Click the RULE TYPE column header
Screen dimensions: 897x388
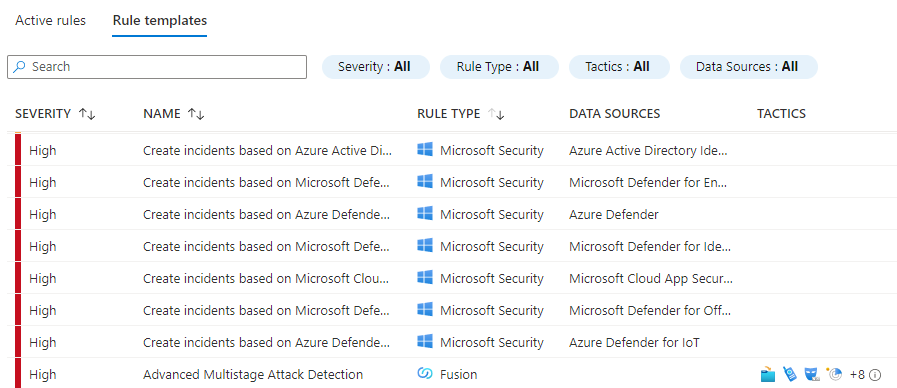(x=448, y=114)
